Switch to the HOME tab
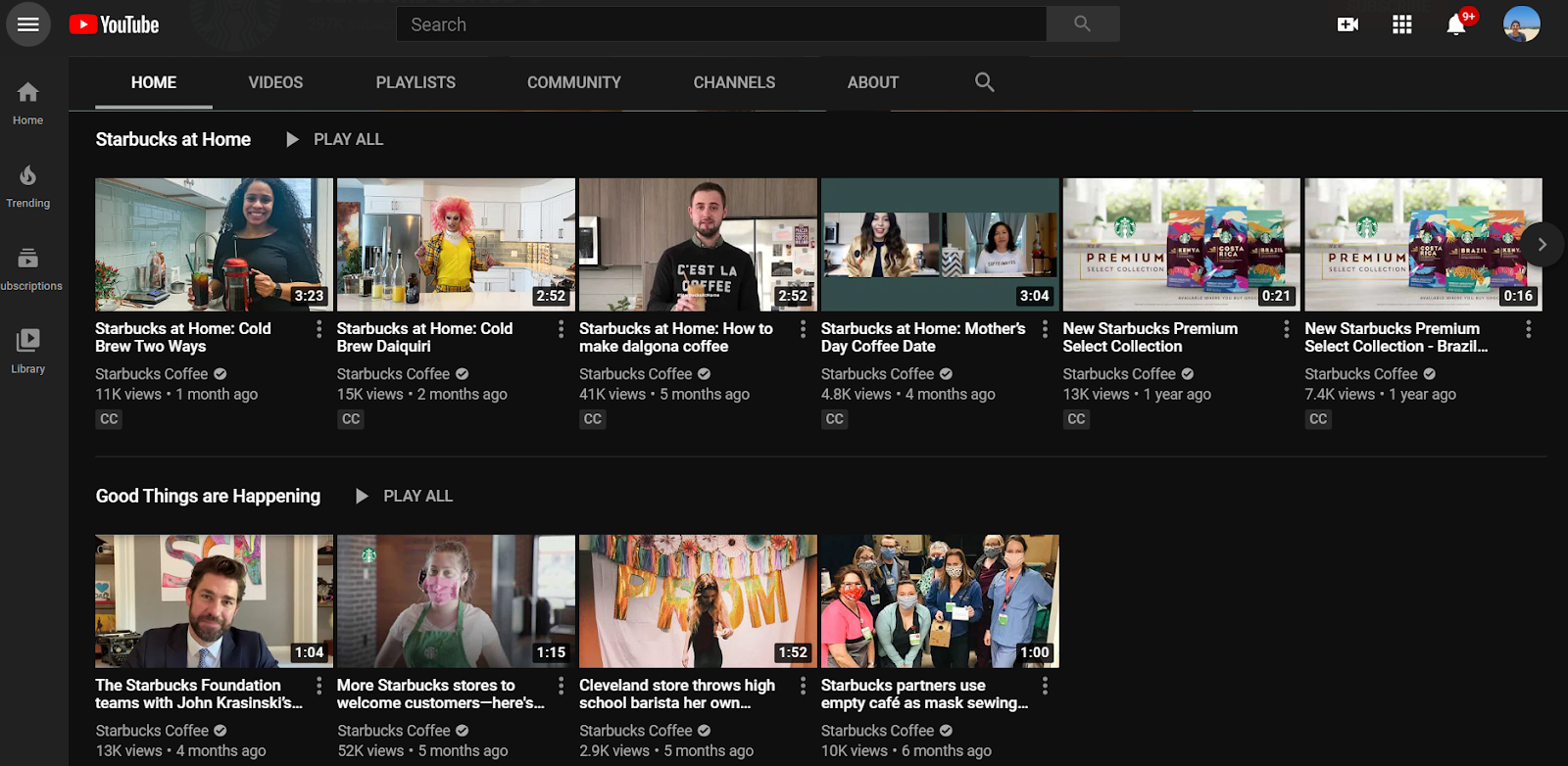1568x766 pixels. tap(154, 82)
